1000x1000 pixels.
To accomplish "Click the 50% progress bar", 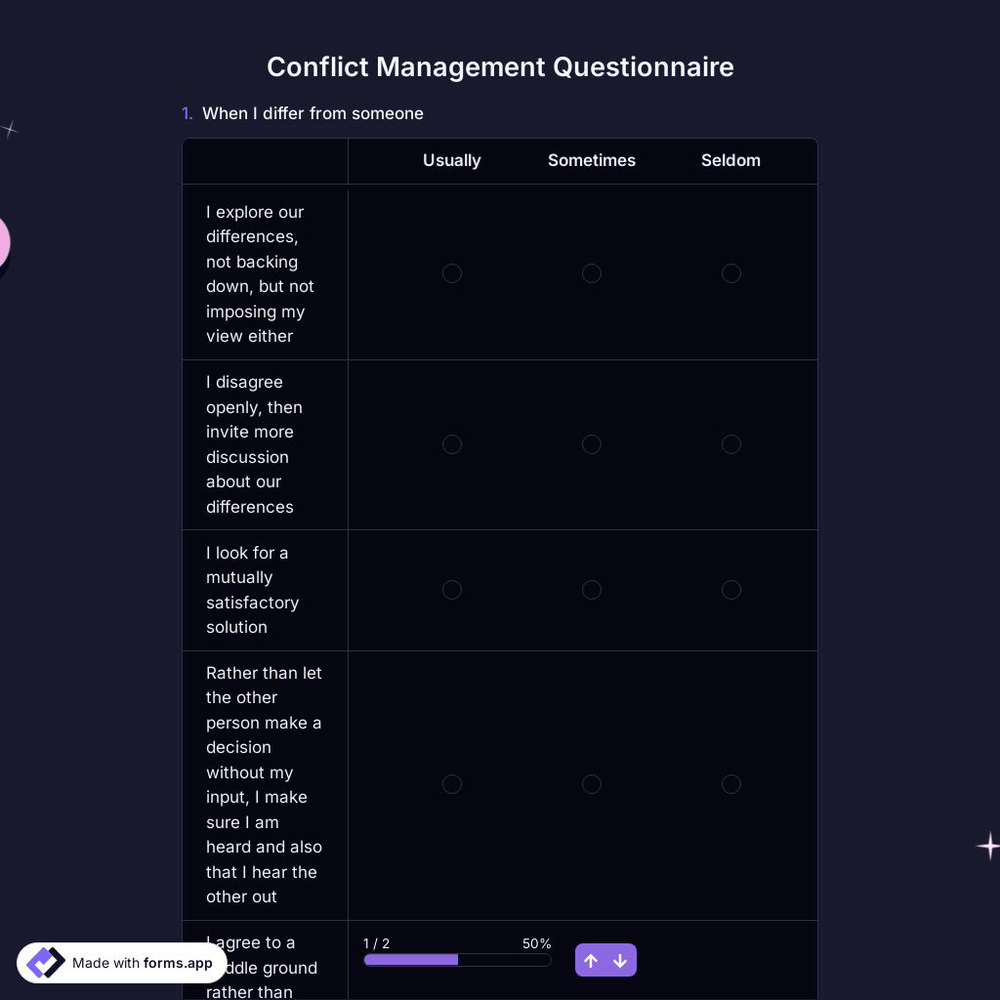I will click(457, 959).
